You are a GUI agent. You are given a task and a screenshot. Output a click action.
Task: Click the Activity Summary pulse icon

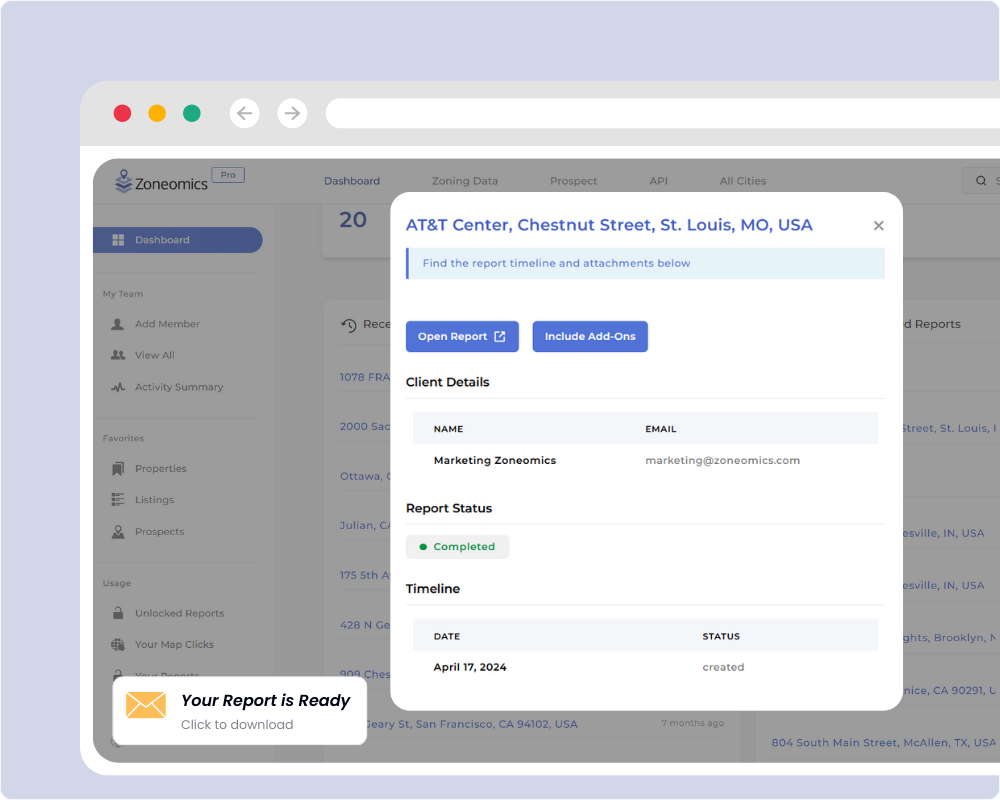point(118,387)
